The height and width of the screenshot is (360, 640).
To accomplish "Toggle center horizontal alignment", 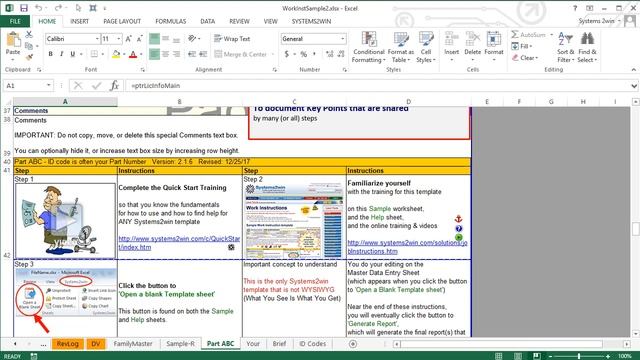I will coord(165,54).
